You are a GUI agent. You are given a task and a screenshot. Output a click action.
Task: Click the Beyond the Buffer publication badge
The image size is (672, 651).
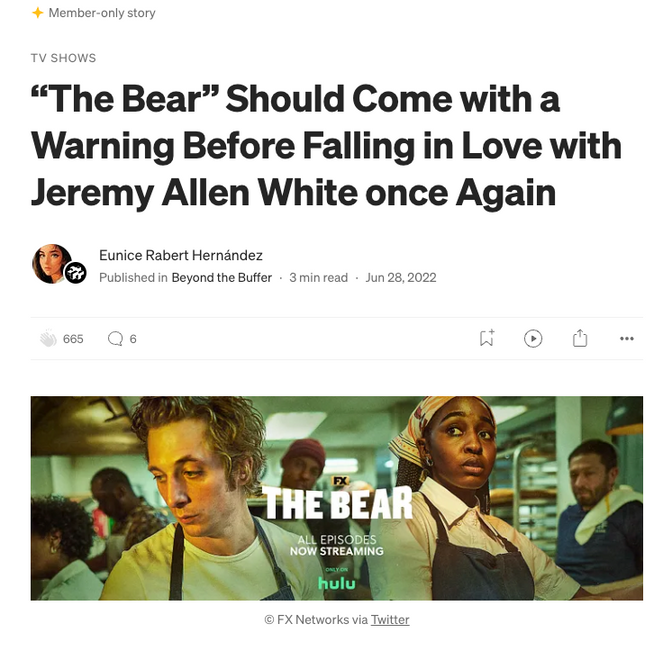[75, 273]
